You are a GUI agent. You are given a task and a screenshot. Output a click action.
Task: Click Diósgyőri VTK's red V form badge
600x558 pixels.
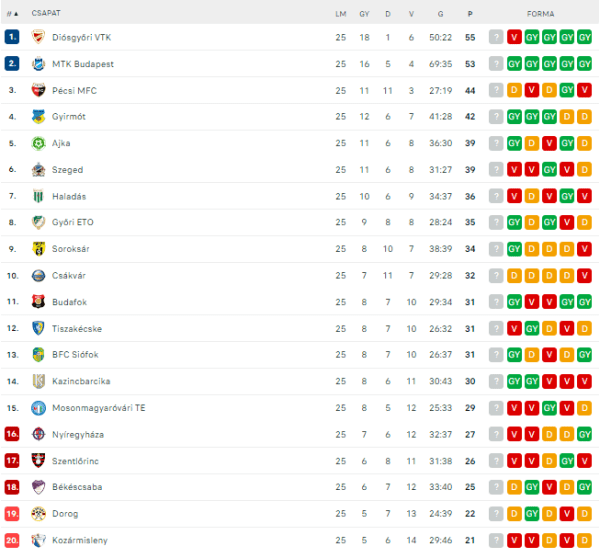pyautogui.click(x=514, y=37)
